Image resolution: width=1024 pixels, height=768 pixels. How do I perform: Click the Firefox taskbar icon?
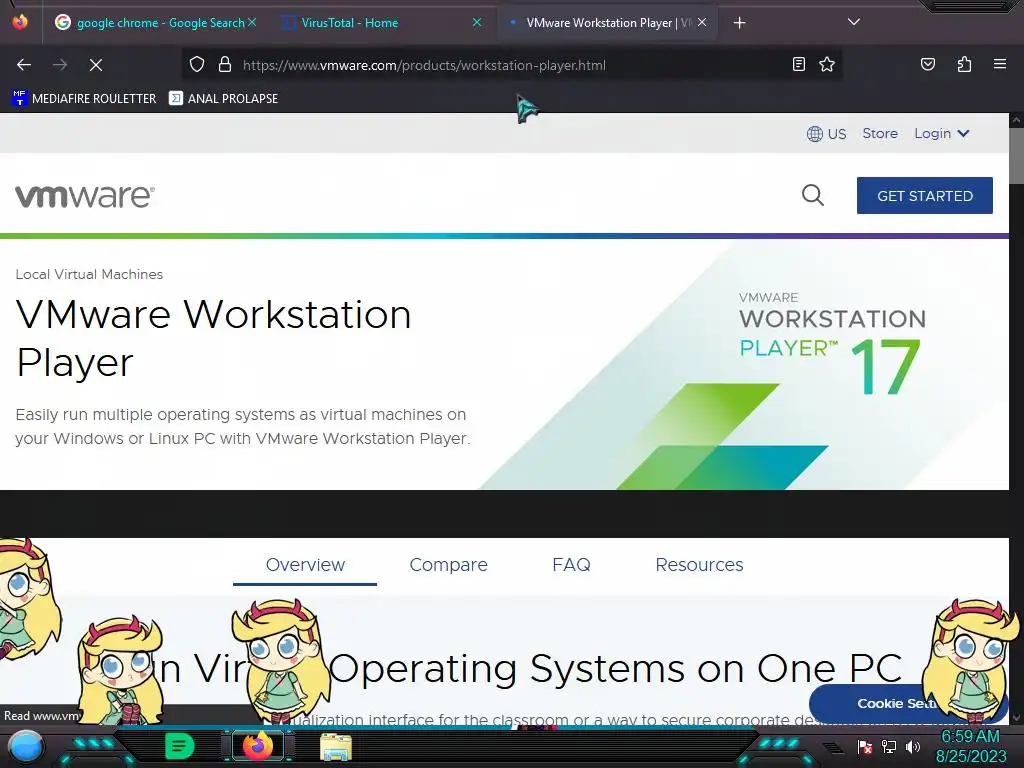(257, 746)
